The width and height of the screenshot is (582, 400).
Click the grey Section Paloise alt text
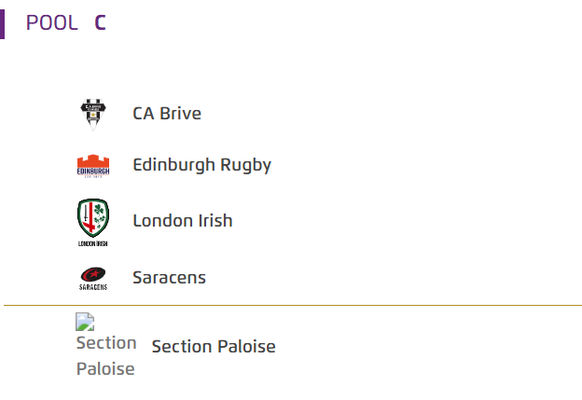click(106, 355)
